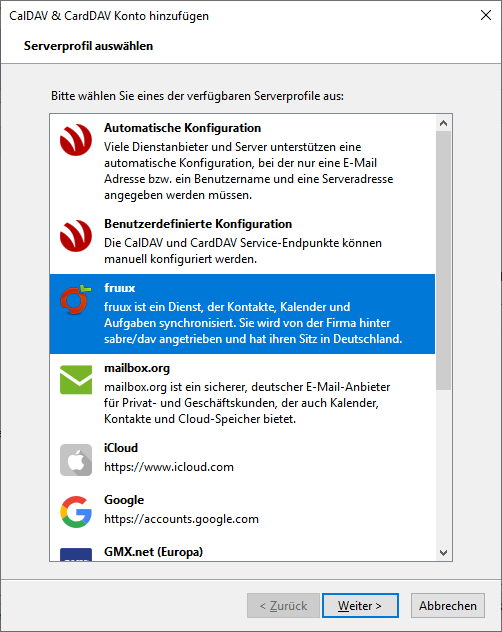Select the mailbox.org server profile title
This screenshot has width=502, height=632.
[x=137, y=368]
